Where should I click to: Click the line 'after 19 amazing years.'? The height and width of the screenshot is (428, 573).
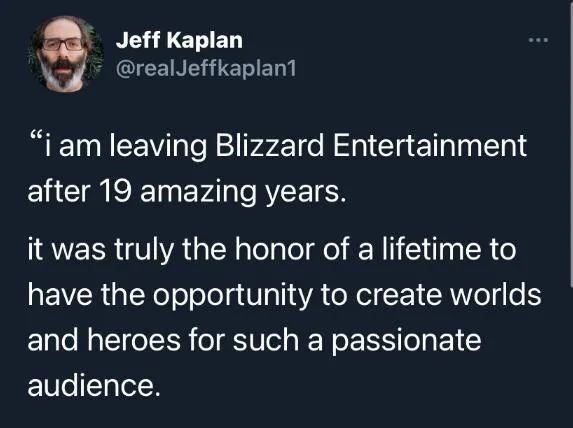(x=187, y=193)
